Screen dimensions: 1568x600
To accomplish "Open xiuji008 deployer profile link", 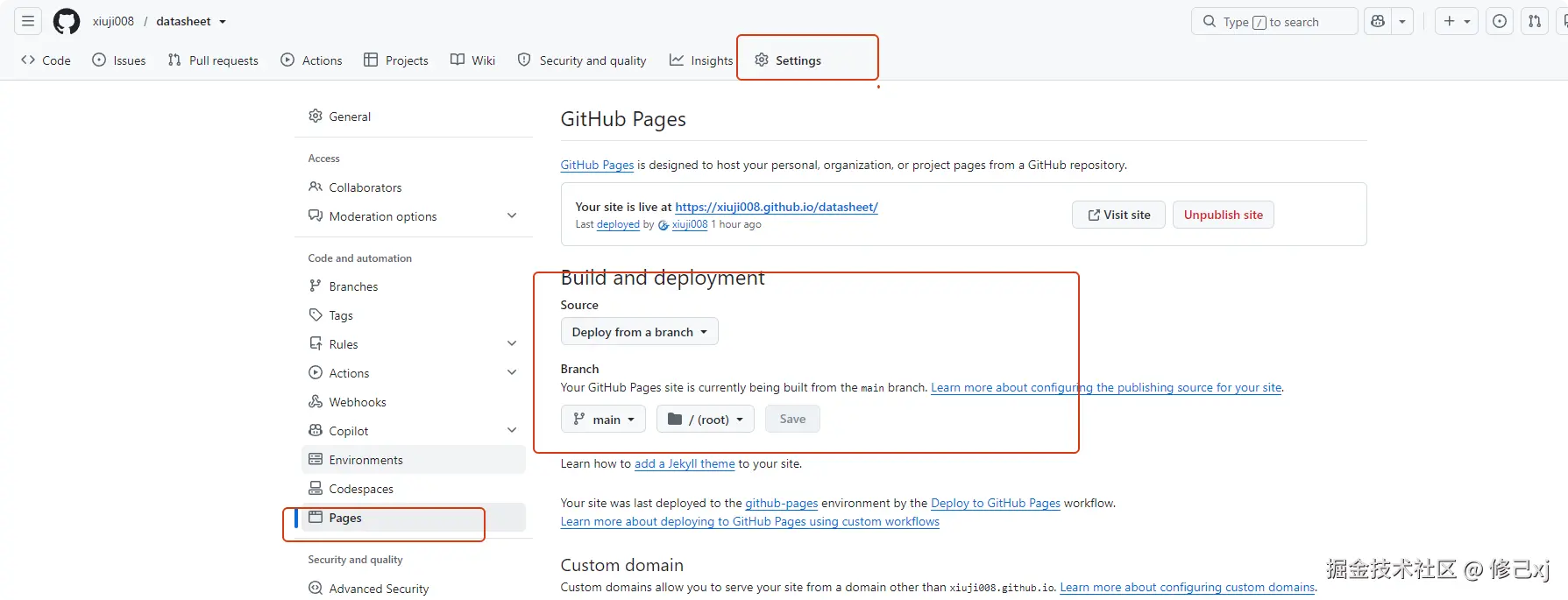I will pyautogui.click(x=690, y=224).
